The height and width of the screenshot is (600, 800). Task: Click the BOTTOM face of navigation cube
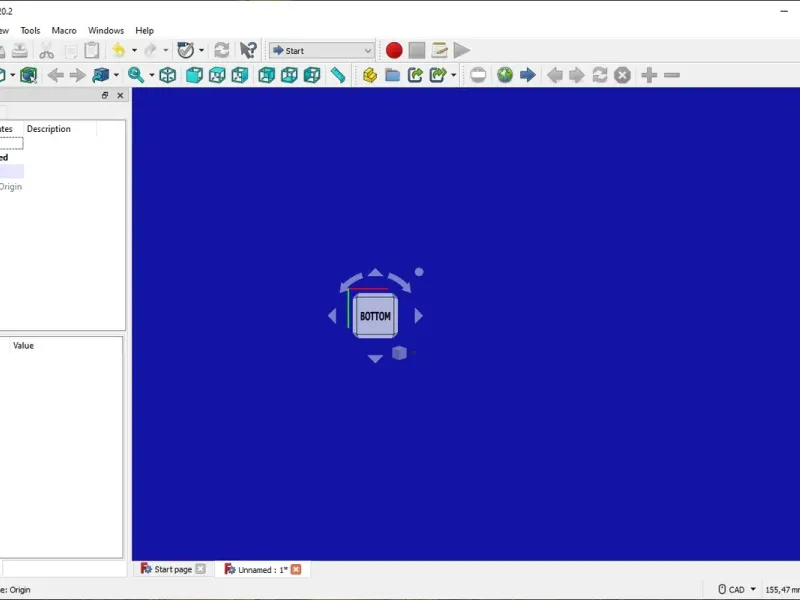[375, 316]
